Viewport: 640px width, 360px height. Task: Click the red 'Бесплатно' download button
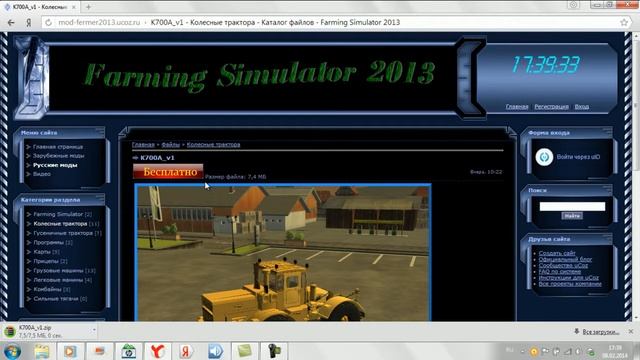(x=168, y=171)
